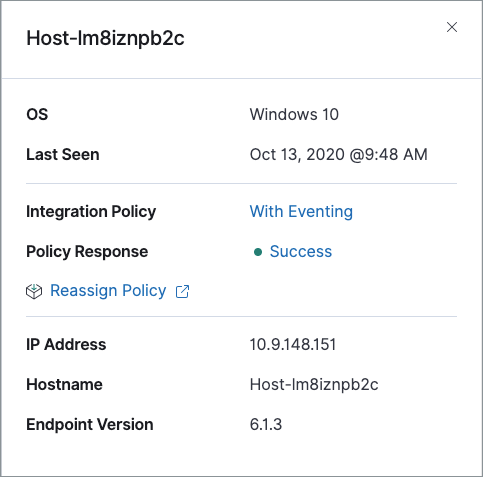Click the Last Seen label
483x477 pixels.
(x=63, y=155)
